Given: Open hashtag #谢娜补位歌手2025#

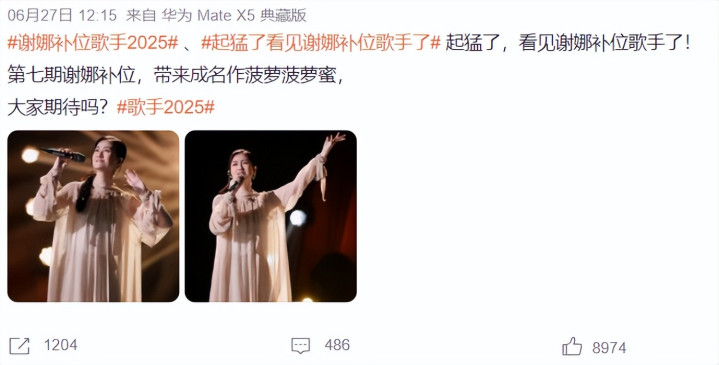Looking at the screenshot, I should [x=93, y=43].
